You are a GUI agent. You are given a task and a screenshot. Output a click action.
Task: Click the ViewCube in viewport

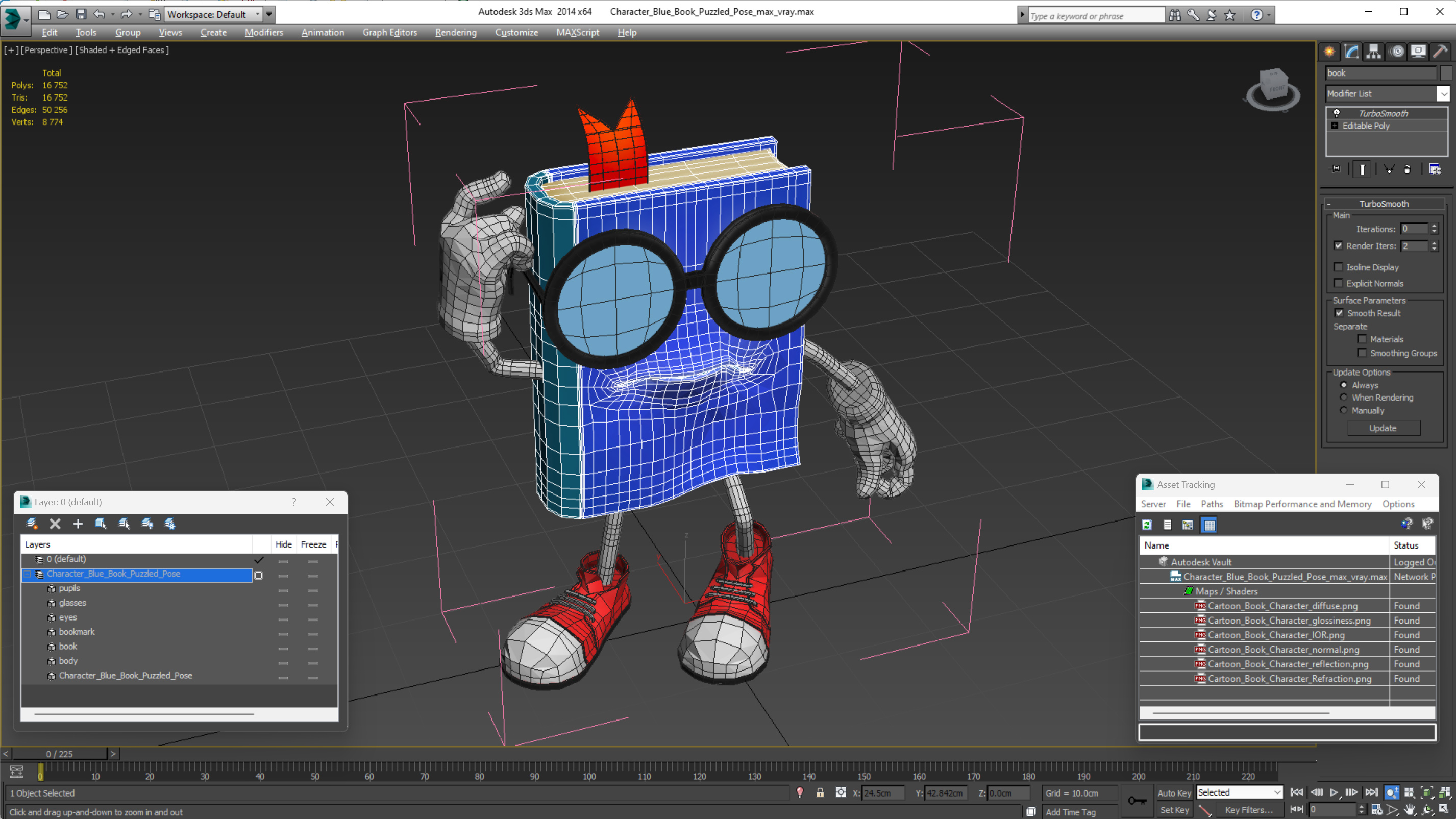coord(1273,90)
